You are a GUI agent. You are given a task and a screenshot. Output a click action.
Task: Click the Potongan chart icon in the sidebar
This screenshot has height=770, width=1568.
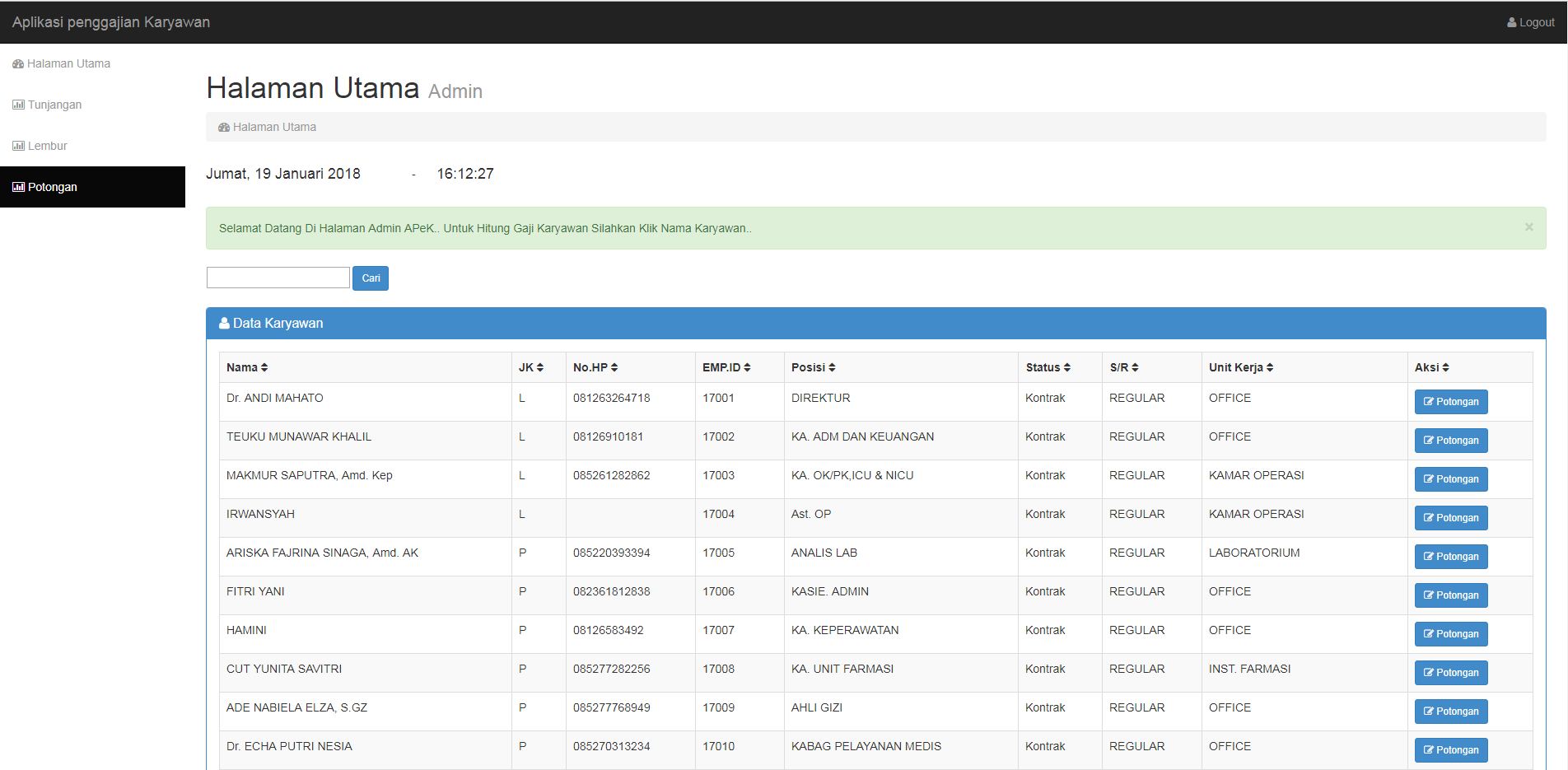pyautogui.click(x=18, y=187)
